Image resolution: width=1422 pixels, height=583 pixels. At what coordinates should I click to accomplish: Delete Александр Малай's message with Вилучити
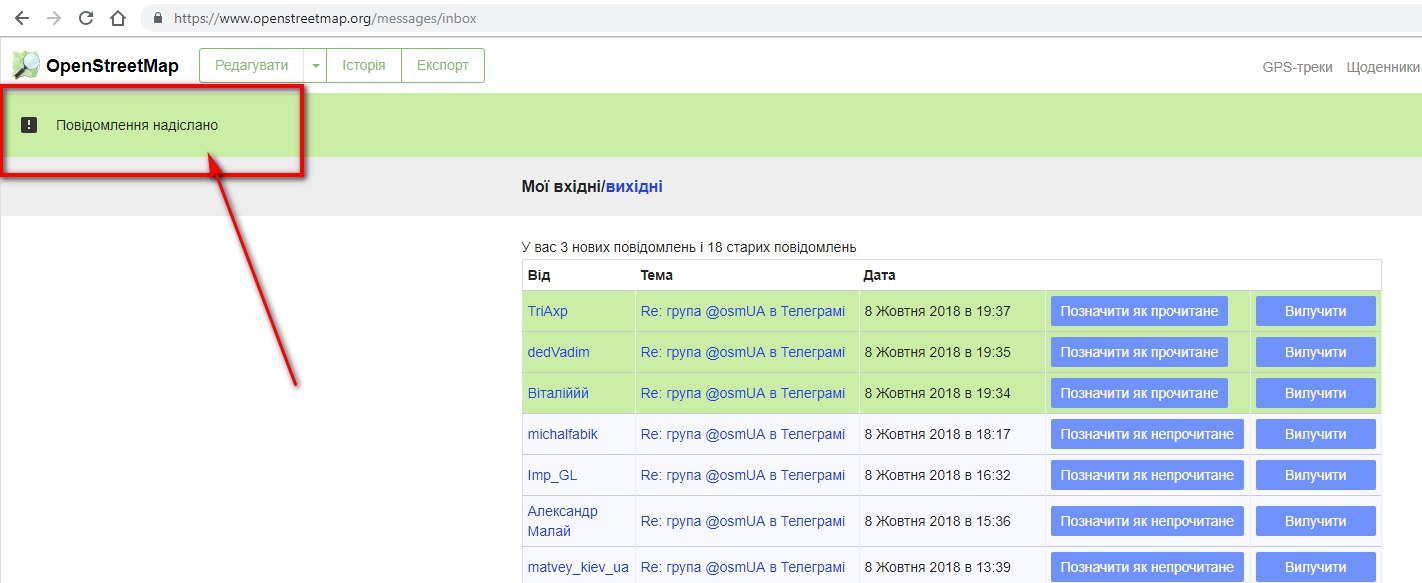tap(1316, 521)
